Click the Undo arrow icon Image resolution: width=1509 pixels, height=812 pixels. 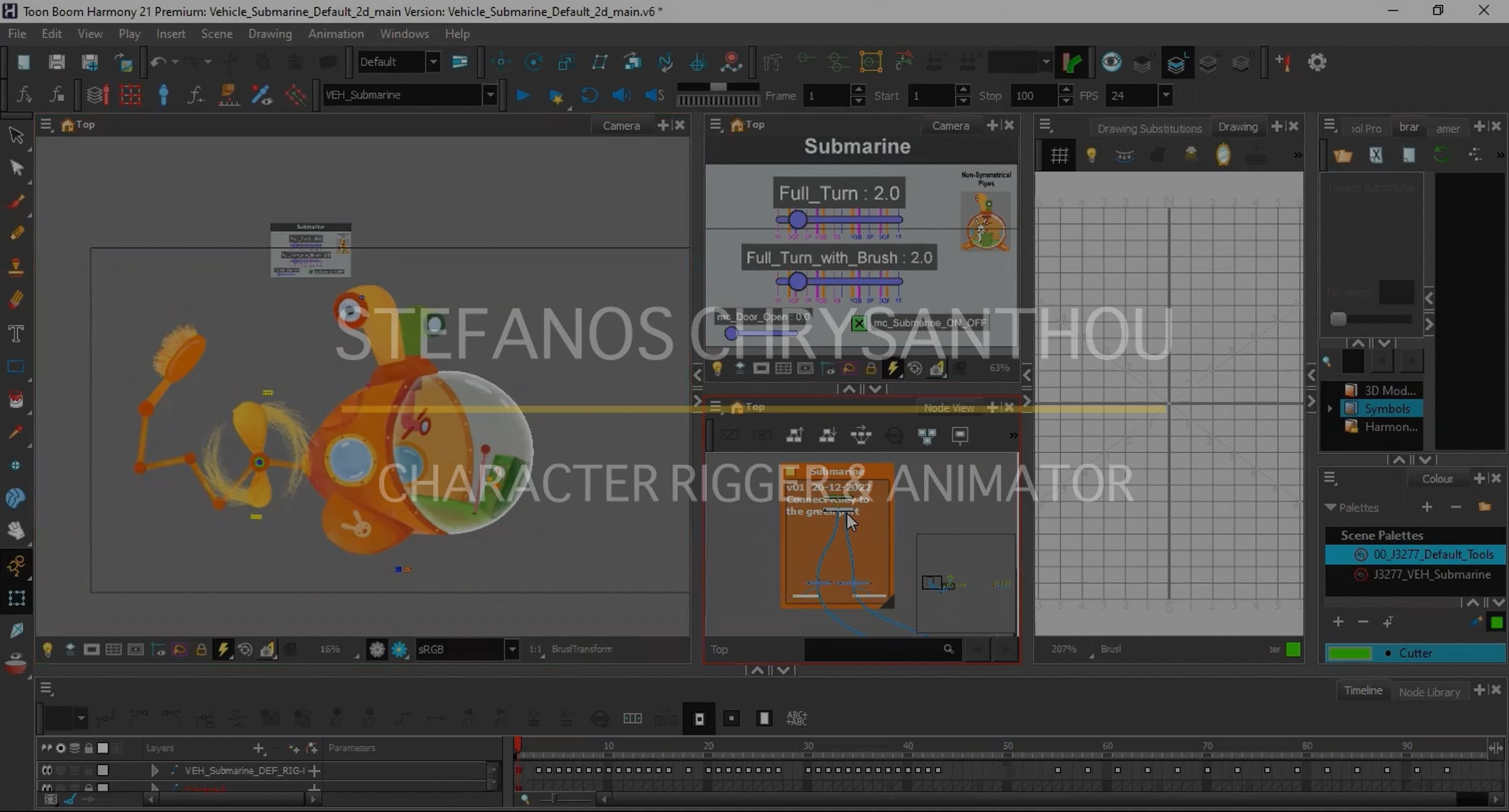(x=157, y=62)
